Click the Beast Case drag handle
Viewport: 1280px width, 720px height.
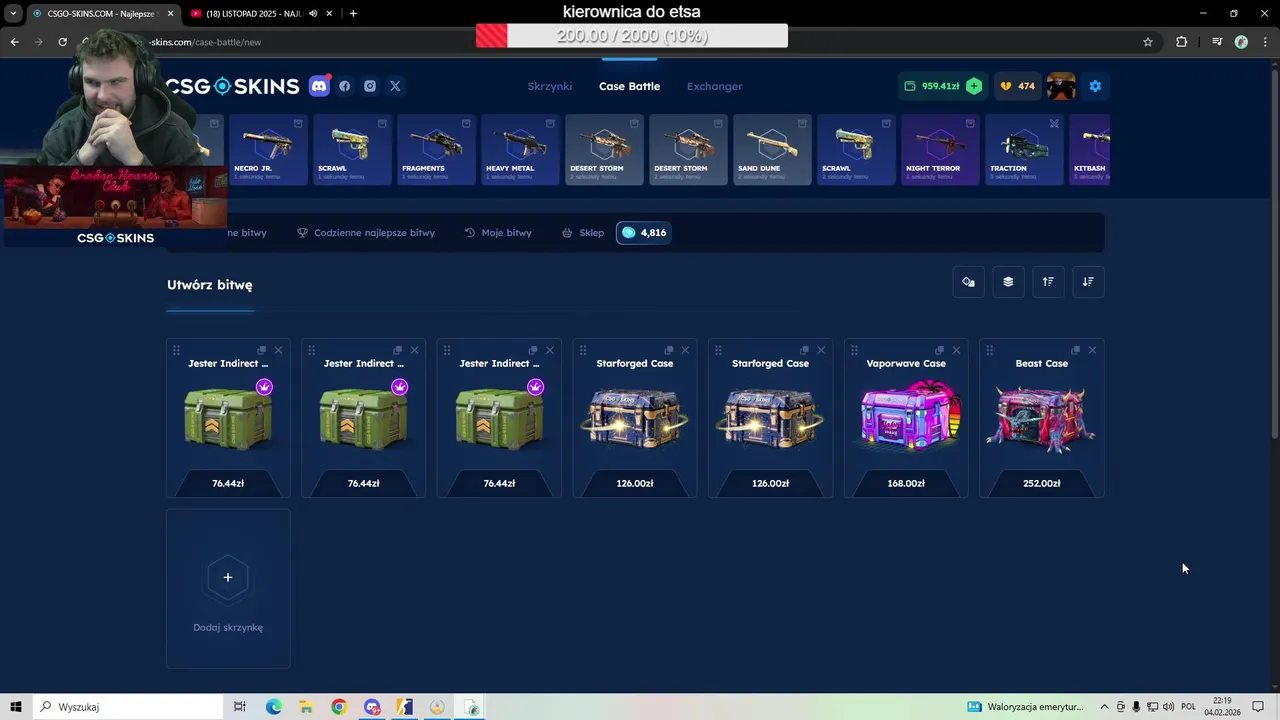(x=989, y=350)
